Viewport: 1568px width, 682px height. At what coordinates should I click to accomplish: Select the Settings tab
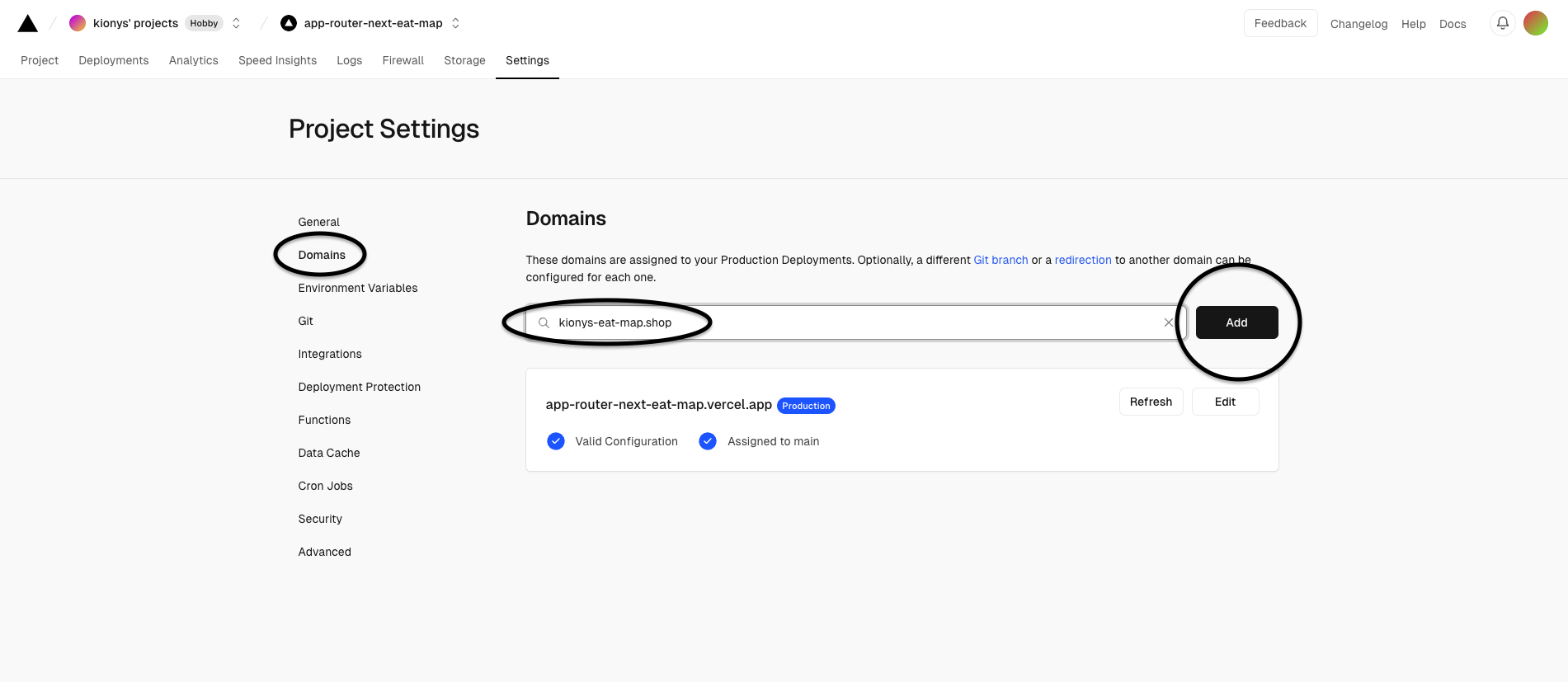(528, 60)
